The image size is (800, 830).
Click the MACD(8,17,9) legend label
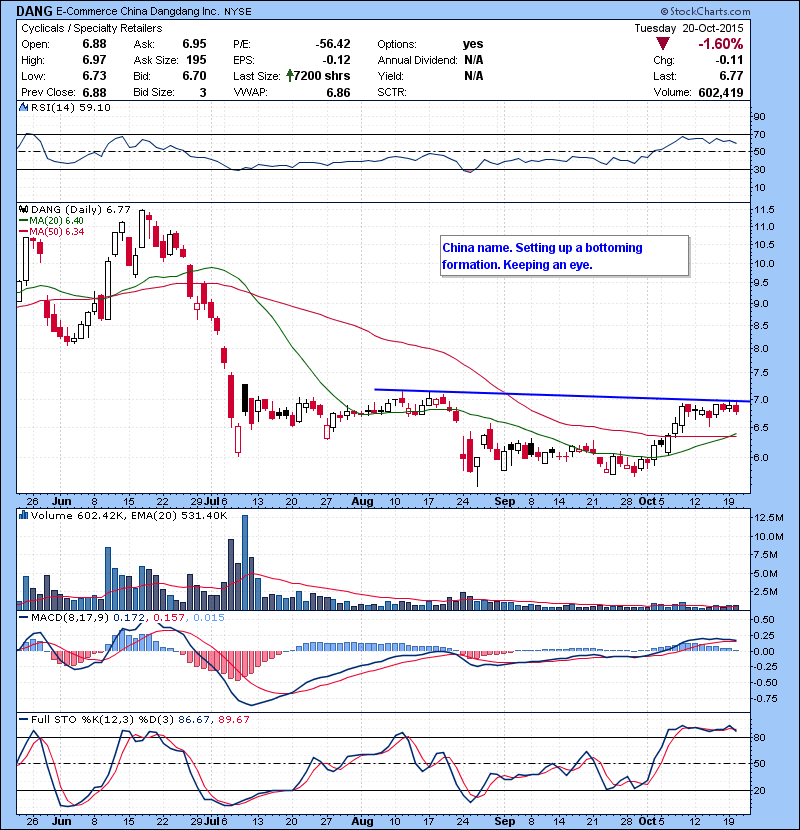pyautogui.click(x=69, y=618)
